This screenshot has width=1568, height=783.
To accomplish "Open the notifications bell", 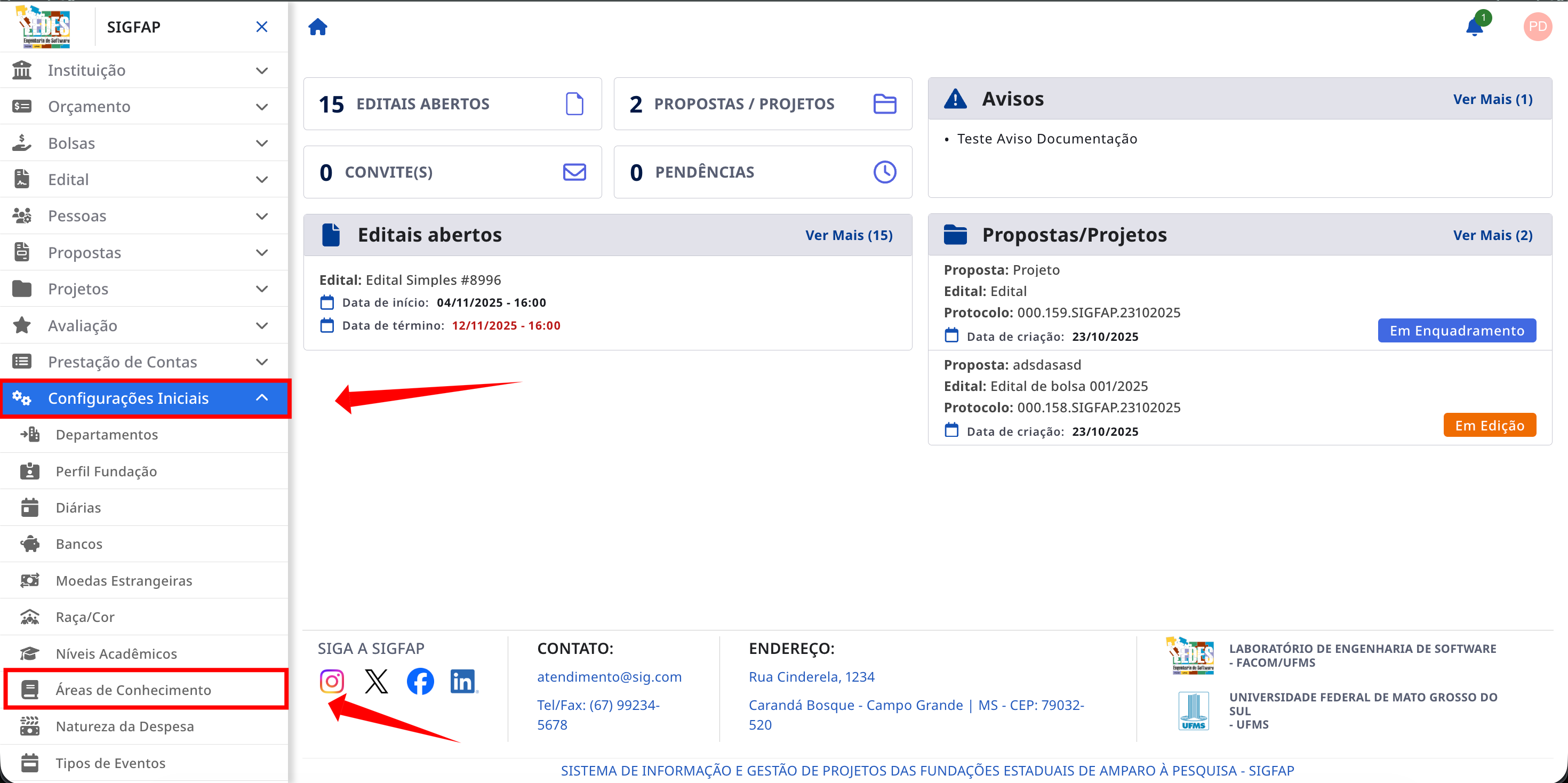I will [x=1474, y=27].
